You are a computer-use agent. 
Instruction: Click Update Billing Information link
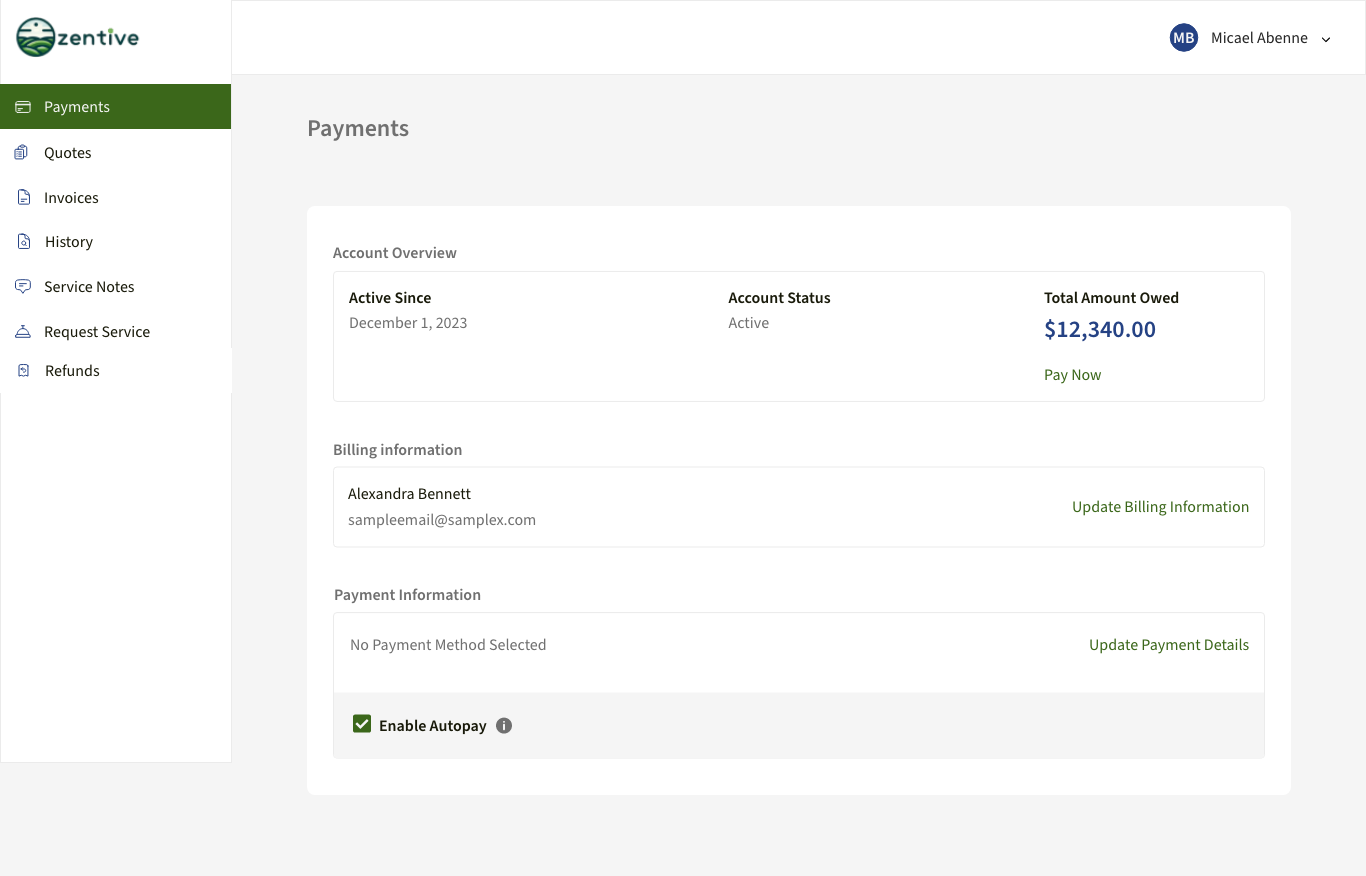pyautogui.click(x=1160, y=507)
